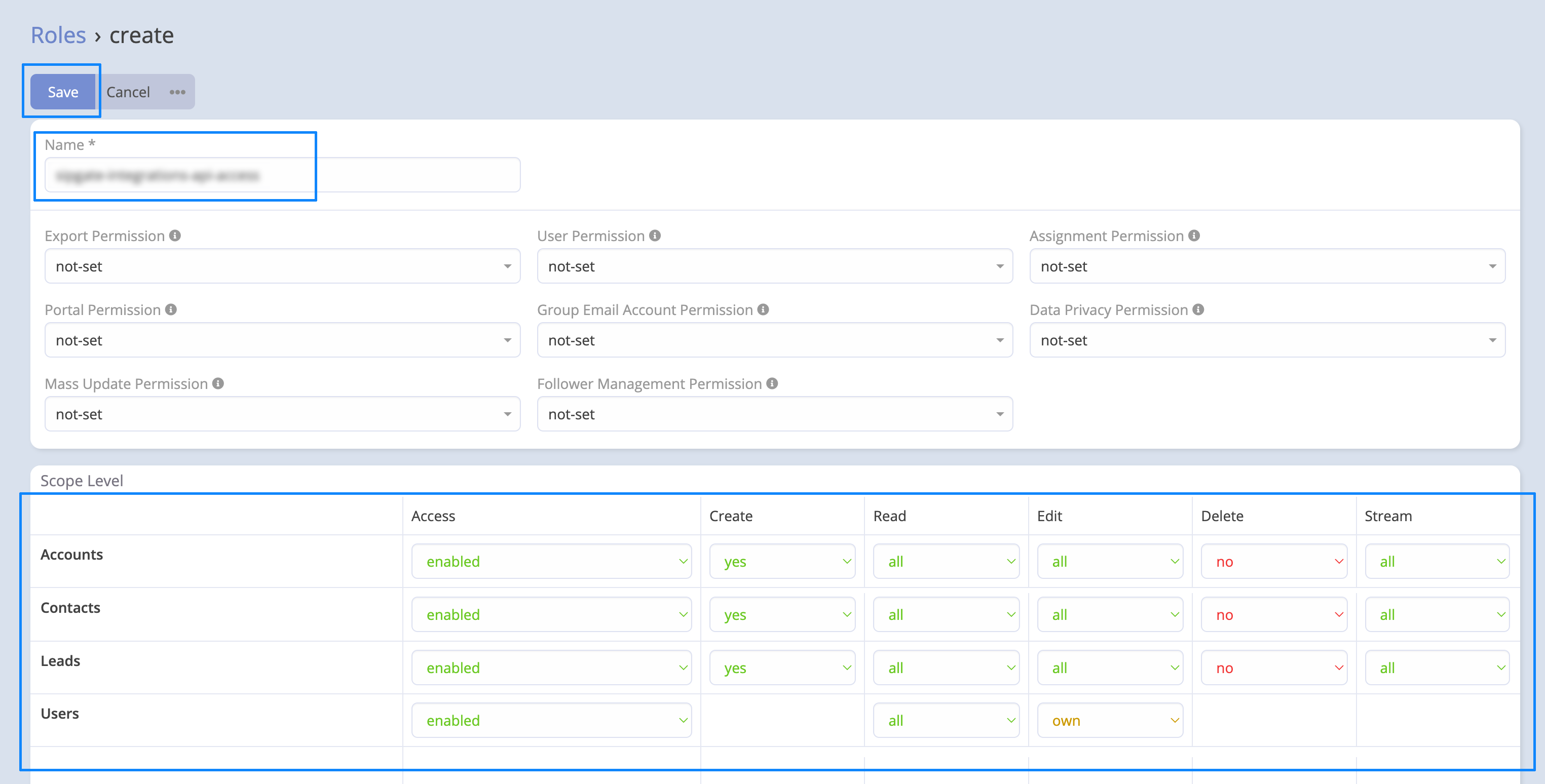Open Users Edit 'own' dropdown

click(x=1110, y=720)
